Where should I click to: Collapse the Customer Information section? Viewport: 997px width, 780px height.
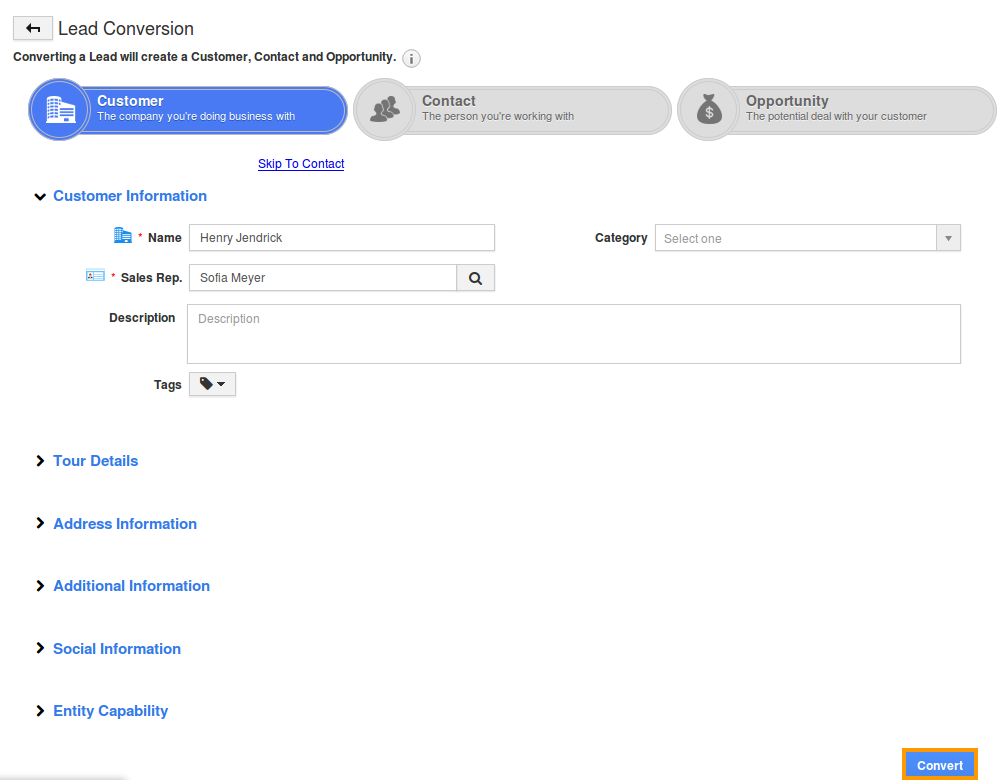coord(40,197)
